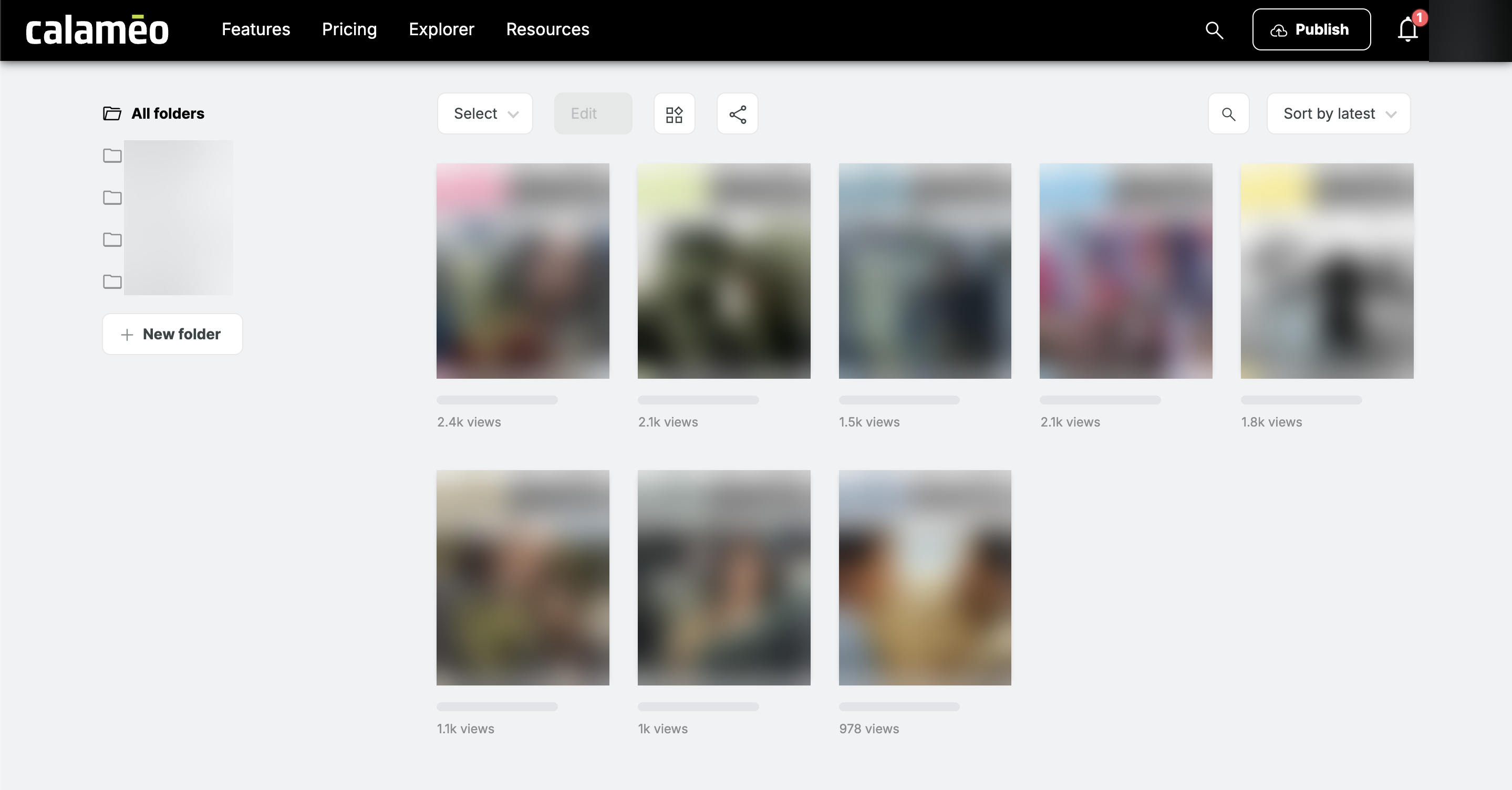Open search in the top navigation bar
Screen dimensions: 1512x790
pyautogui.click(x=1215, y=30)
